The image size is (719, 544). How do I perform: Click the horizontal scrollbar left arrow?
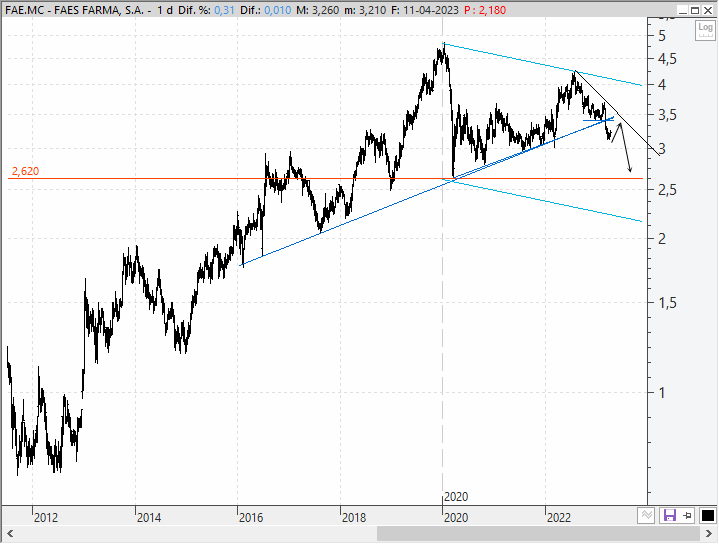9,534
